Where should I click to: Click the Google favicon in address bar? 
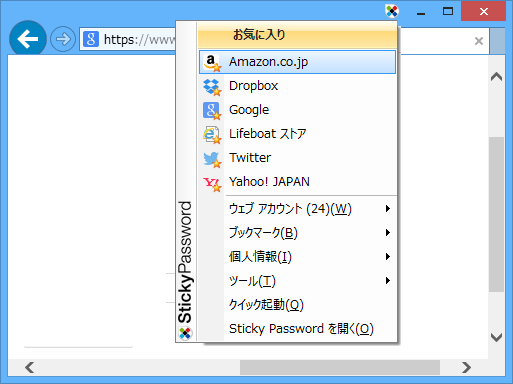pos(91,39)
